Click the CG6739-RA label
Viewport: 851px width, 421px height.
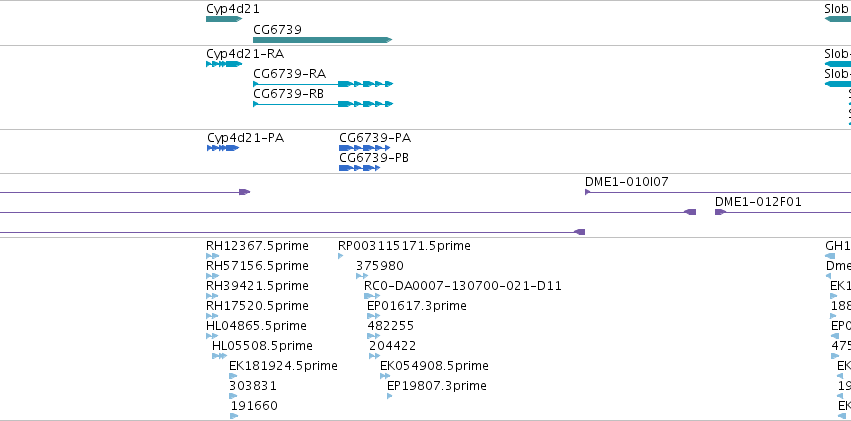tap(290, 74)
